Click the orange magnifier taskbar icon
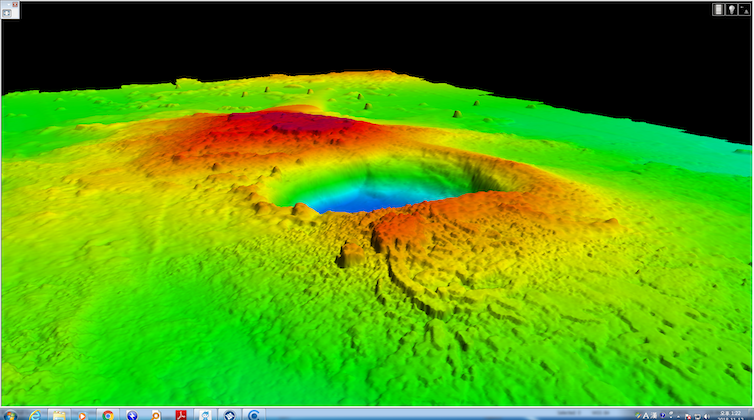The height and width of the screenshot is (420, 754). click(156, 413)
